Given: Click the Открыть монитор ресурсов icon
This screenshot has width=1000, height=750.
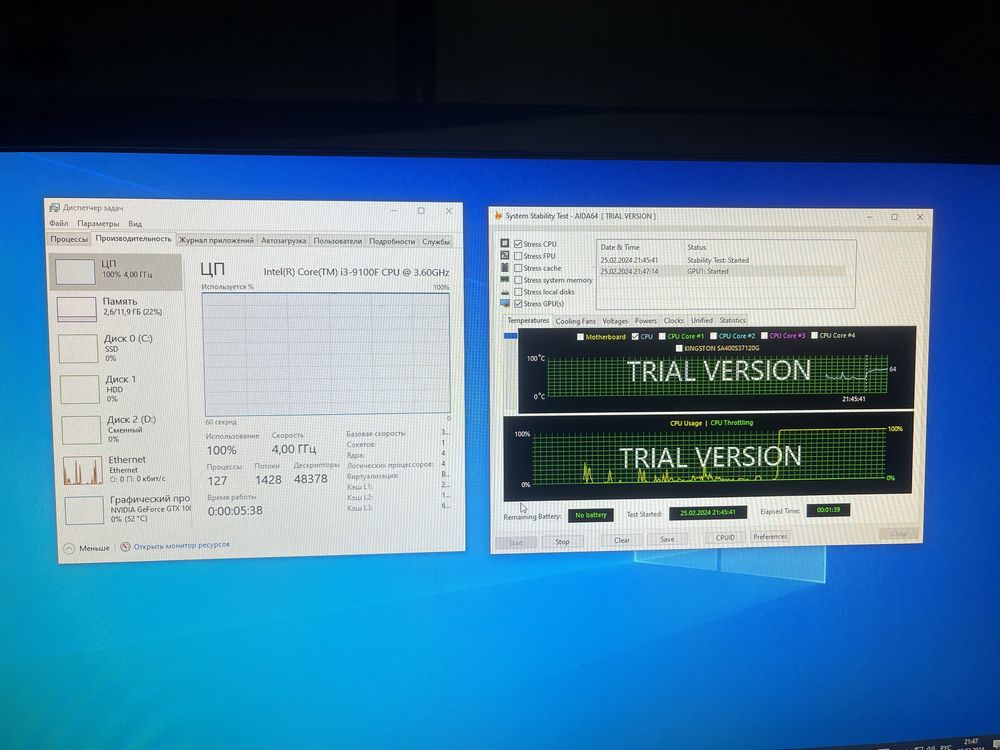Looking at the screenshot, I should pos(126,547).
